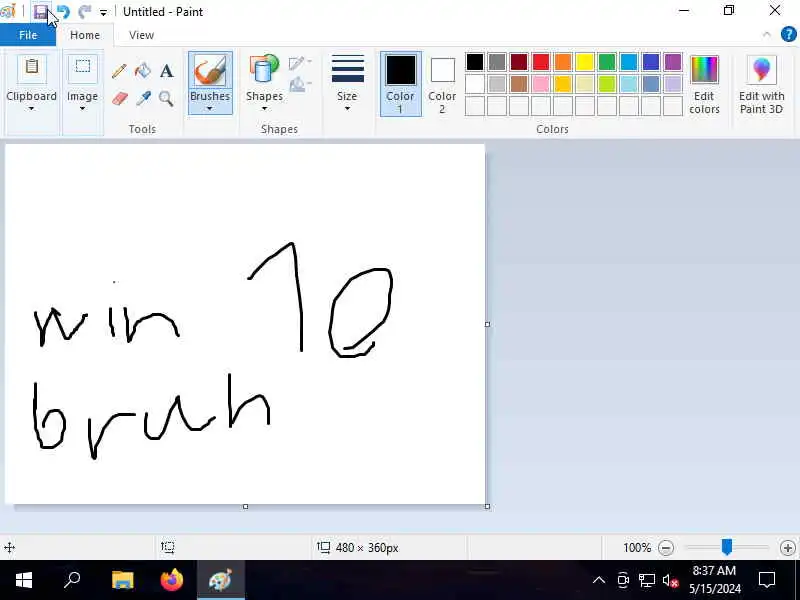Click the Meet Now camera tray icon
The width and height of the screenshot is (800, 600).
623,581
